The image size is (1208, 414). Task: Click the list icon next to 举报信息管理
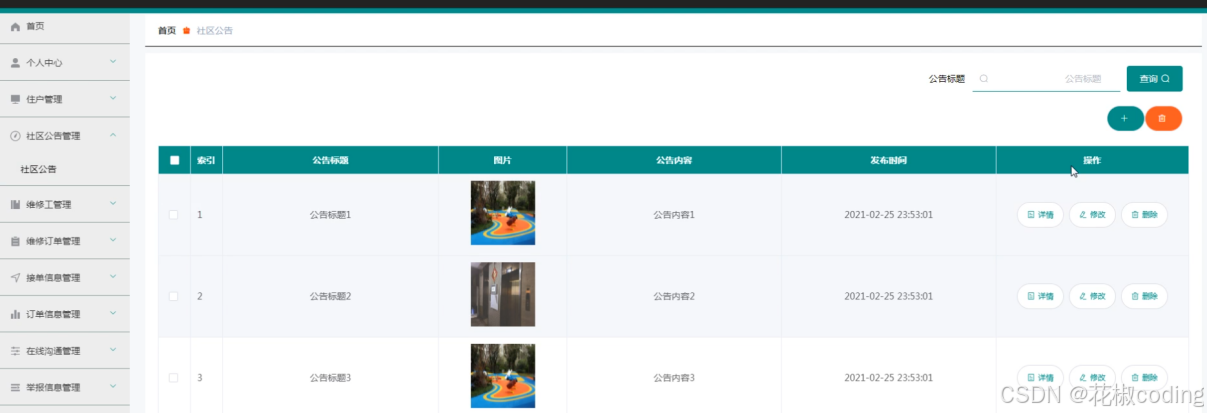coord(15,387)
